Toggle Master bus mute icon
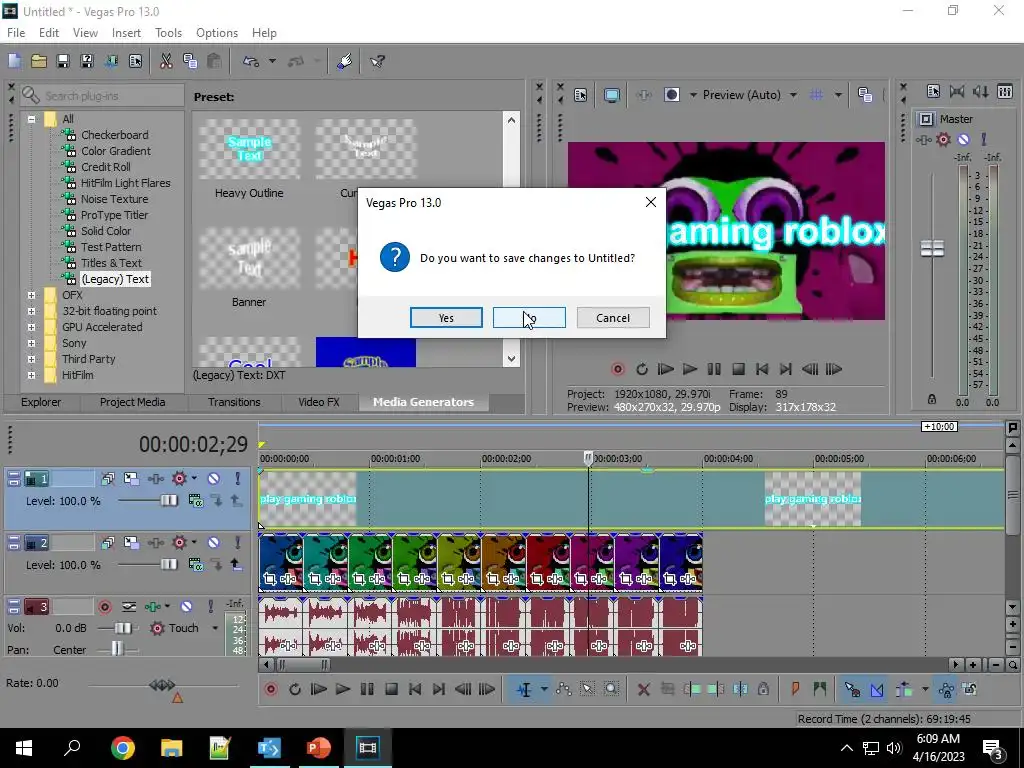Image resolution: width=1024 pixels, height=768 pixels. pyautogui.click(x=963, y=139)
